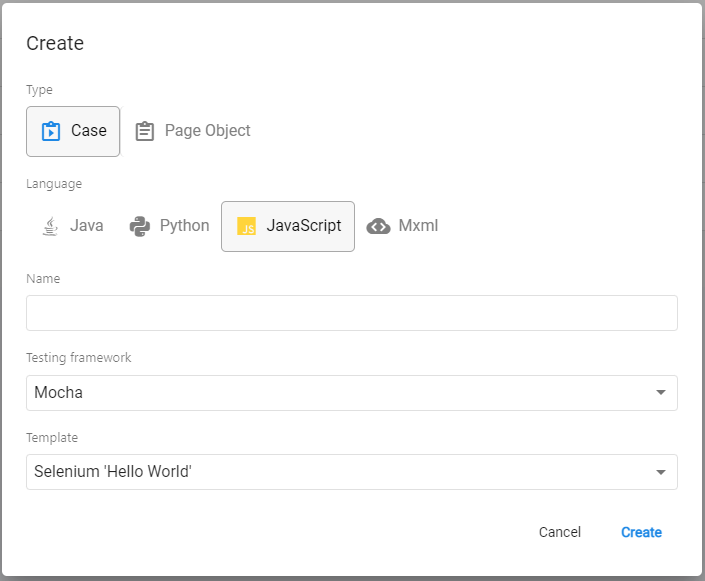This screenshot has width=705, height=581.
Task: Cancel the Create dialog
Action: click(560, 532)
